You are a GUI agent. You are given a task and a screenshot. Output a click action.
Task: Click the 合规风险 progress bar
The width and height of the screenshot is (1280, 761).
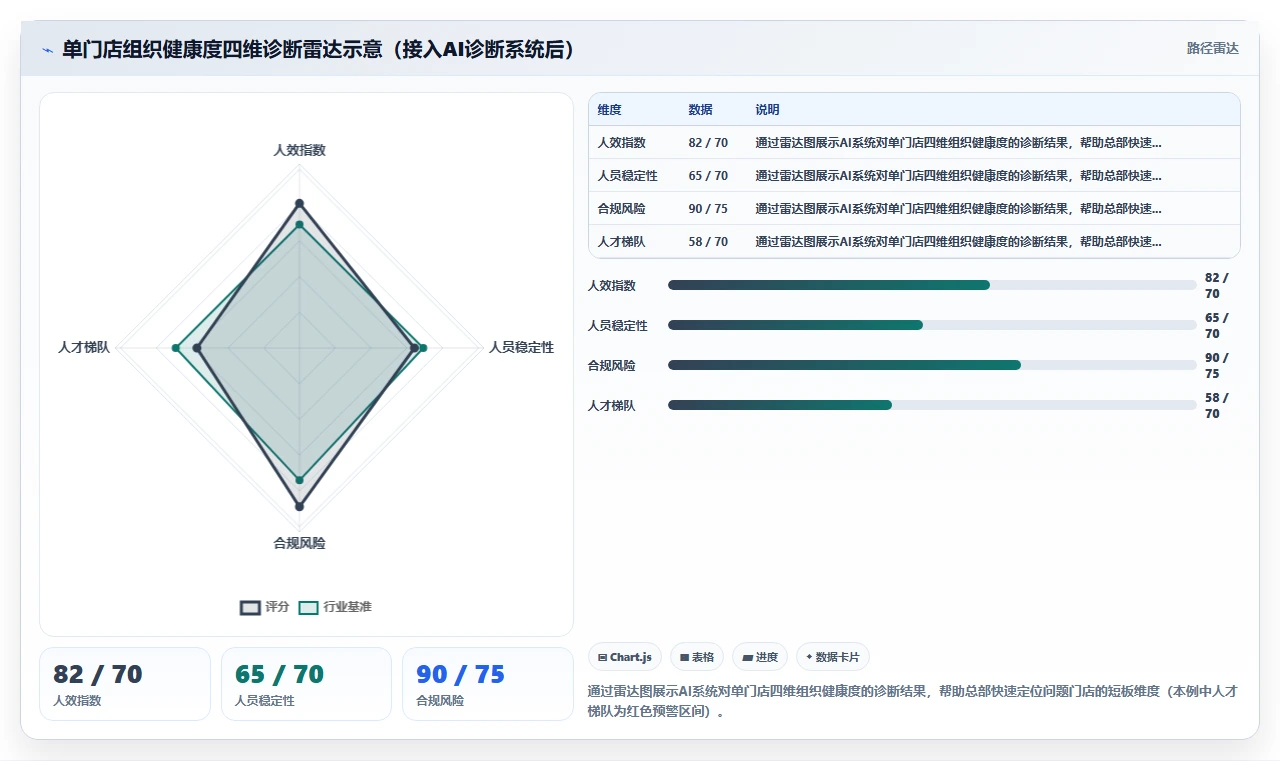[932, 365]
